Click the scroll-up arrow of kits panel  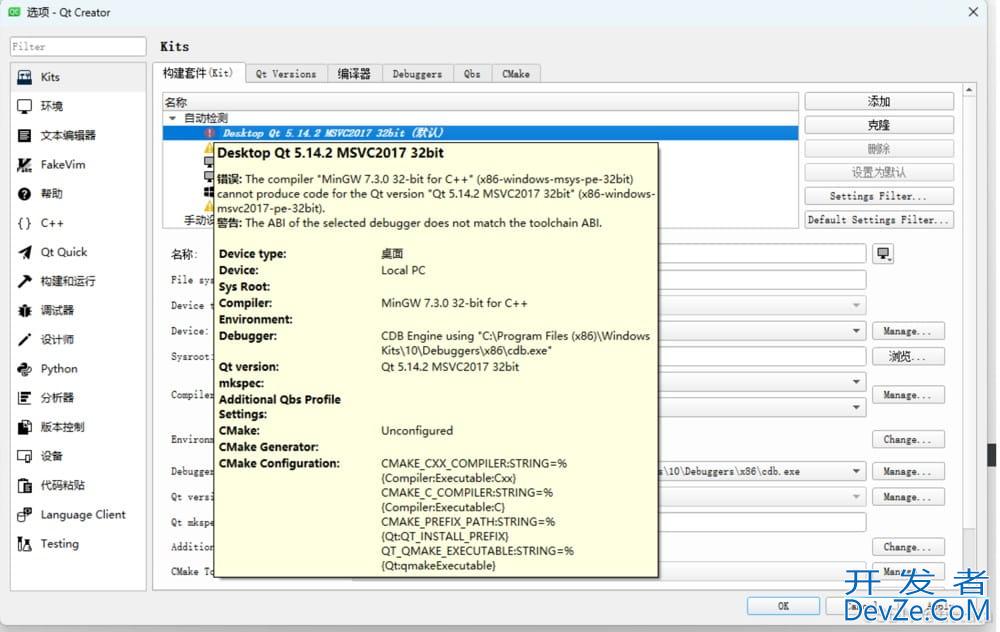pos(969,91)
